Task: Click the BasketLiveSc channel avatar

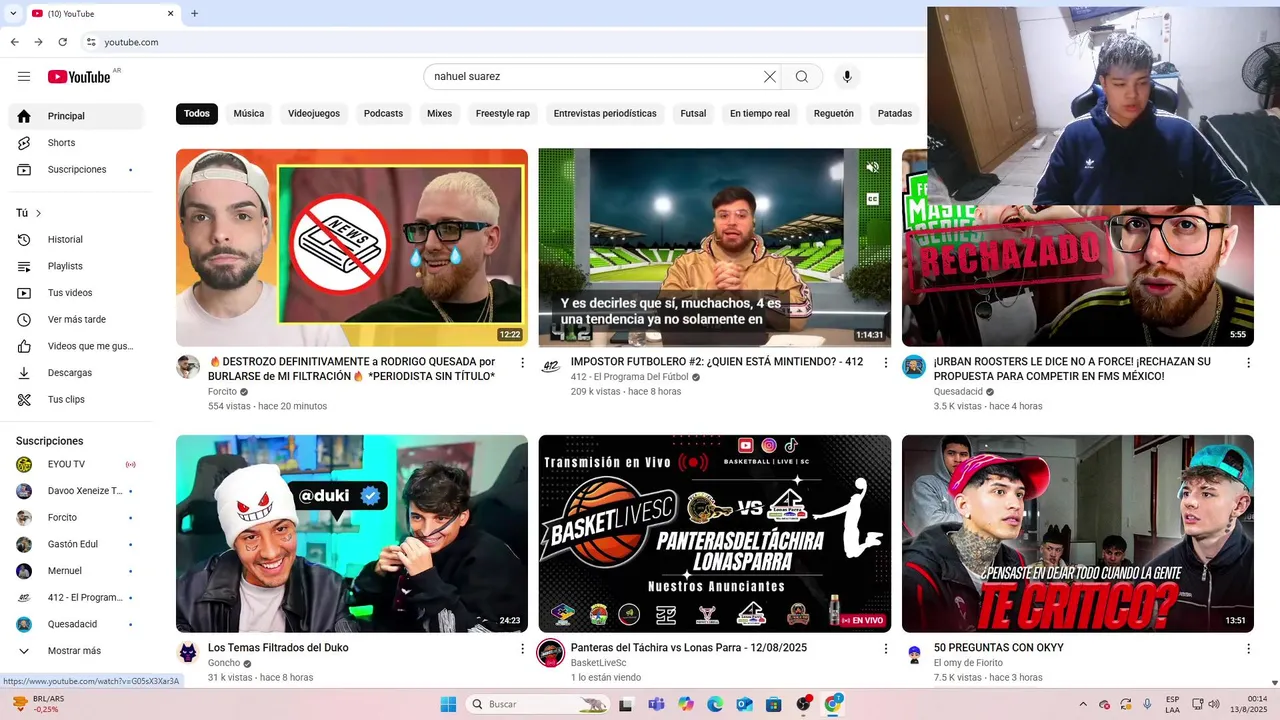Action: point(551,653)
